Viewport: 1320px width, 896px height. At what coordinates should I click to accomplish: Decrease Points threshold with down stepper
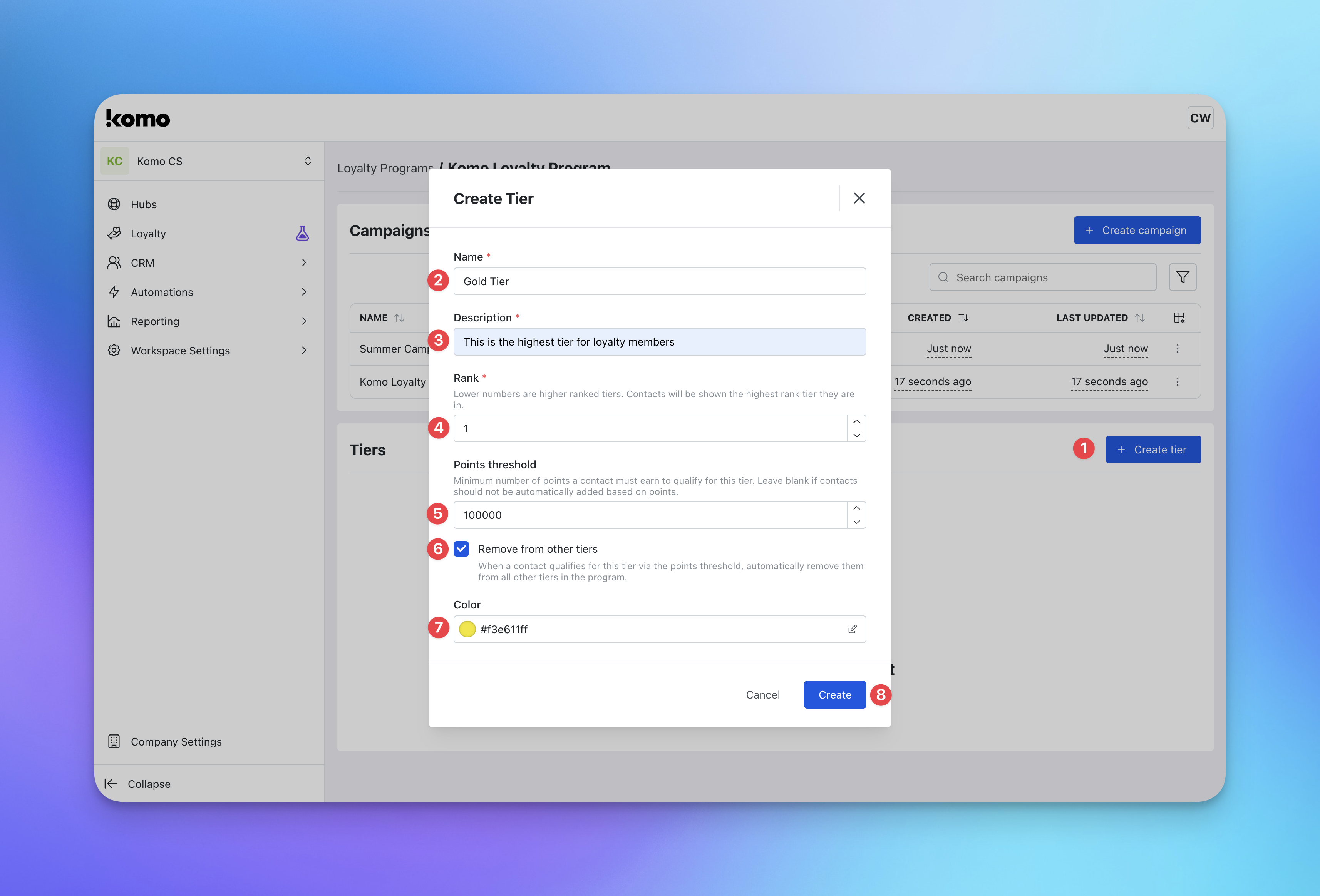coord(856,522)
